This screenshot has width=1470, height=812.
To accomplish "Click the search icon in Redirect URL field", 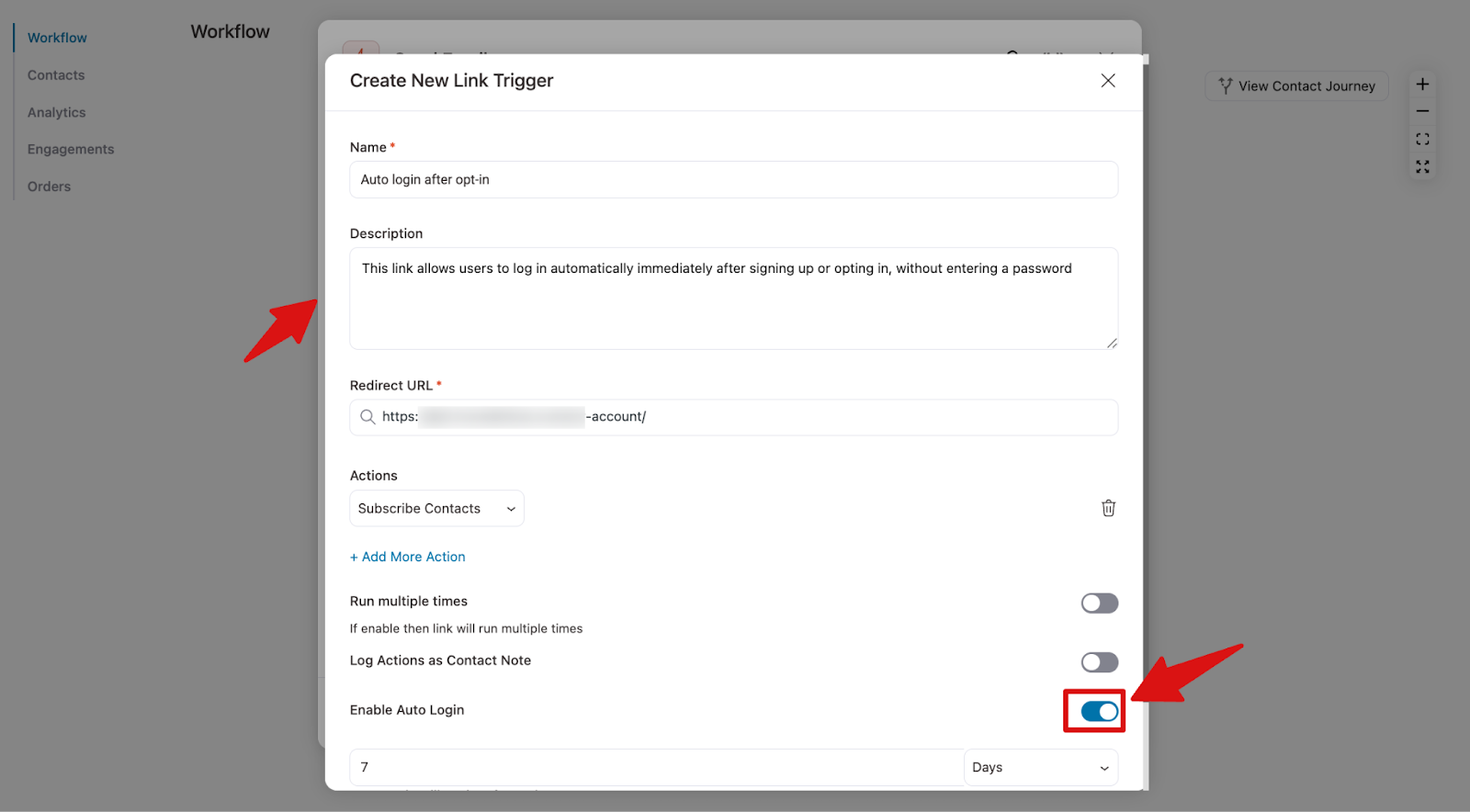I will point(367,417).
